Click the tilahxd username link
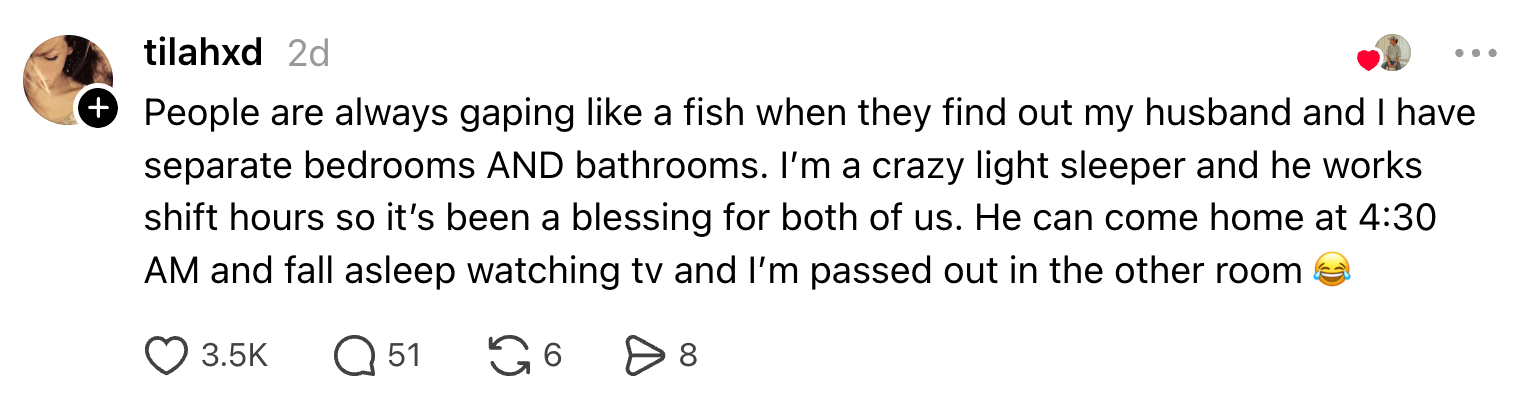Viewport: 1534px width, 404px height. pyautogui.click(x=203, y=53)
